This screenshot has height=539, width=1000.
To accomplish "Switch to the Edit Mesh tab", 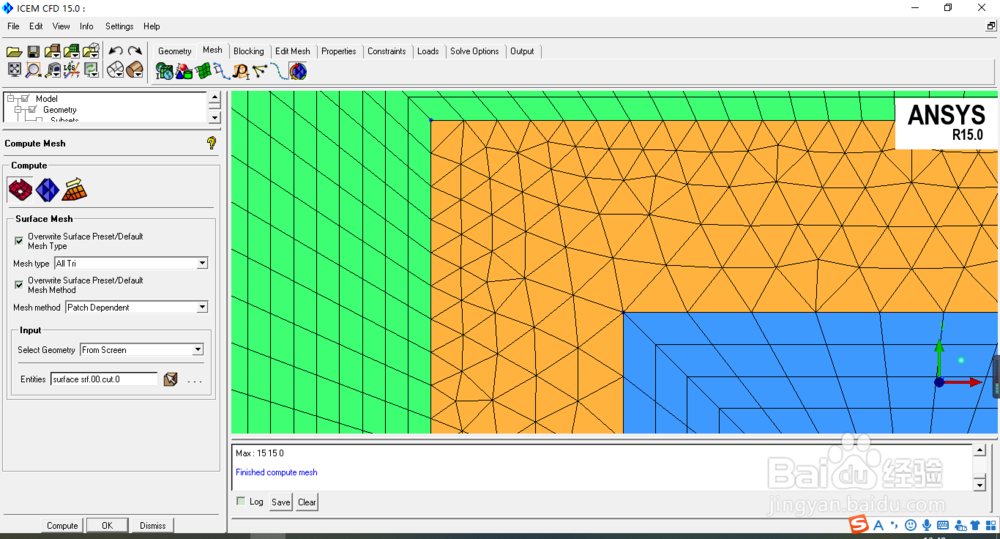I will (x=293, y=51).
